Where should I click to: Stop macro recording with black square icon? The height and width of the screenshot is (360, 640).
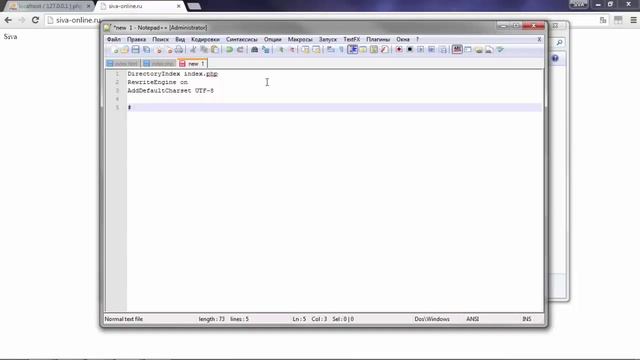[409, 50]
